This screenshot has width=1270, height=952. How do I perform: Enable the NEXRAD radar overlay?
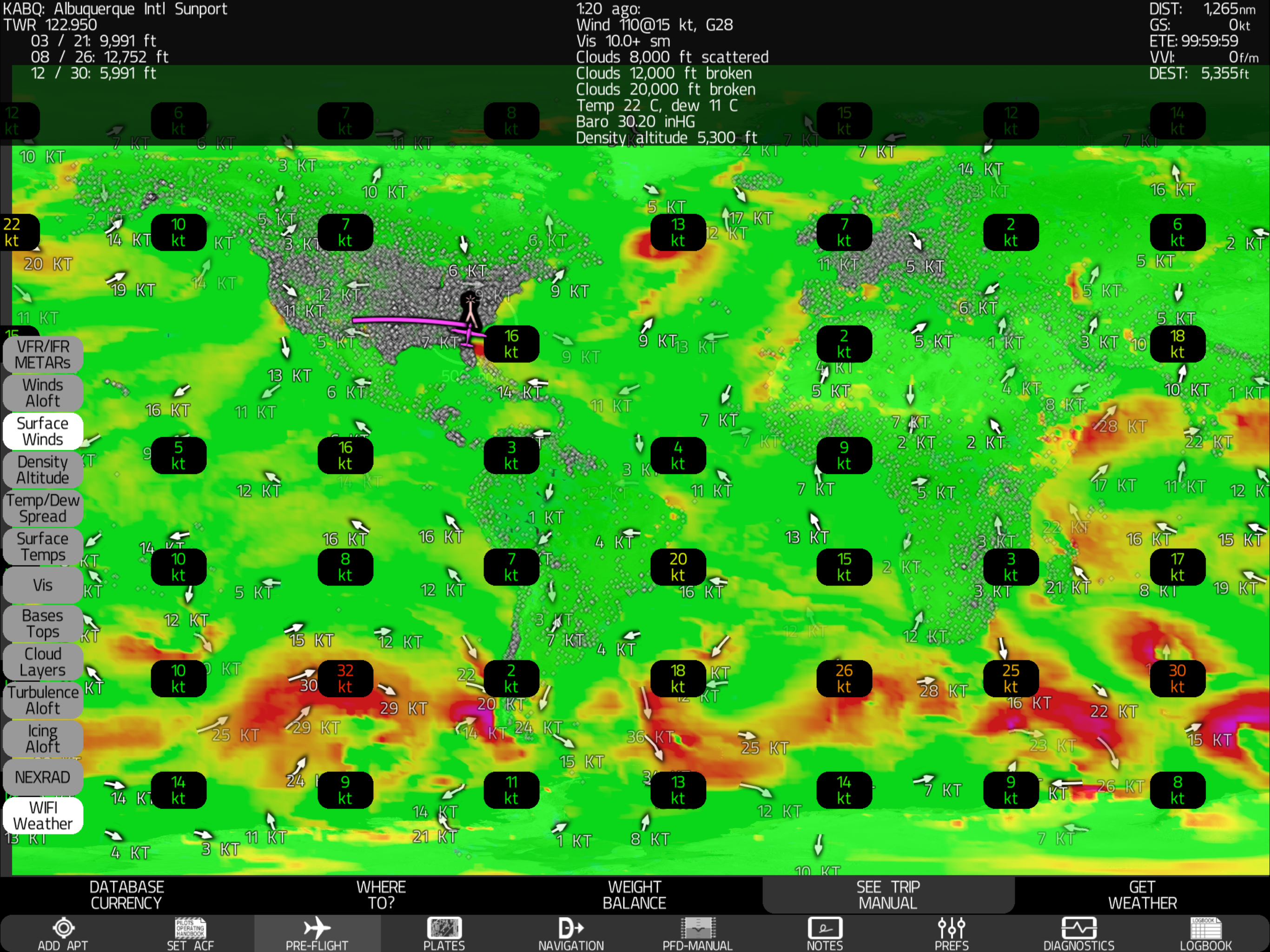[43, 777]
